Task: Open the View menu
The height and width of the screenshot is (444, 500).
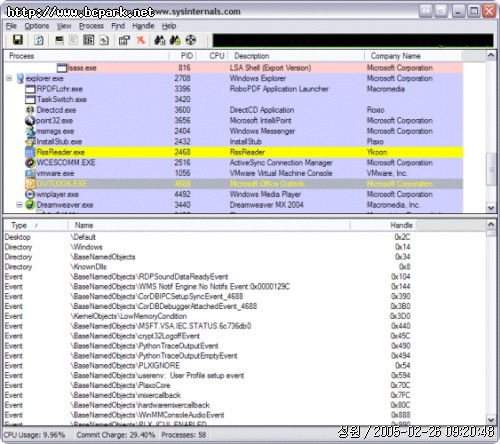Action: [64, 26]
